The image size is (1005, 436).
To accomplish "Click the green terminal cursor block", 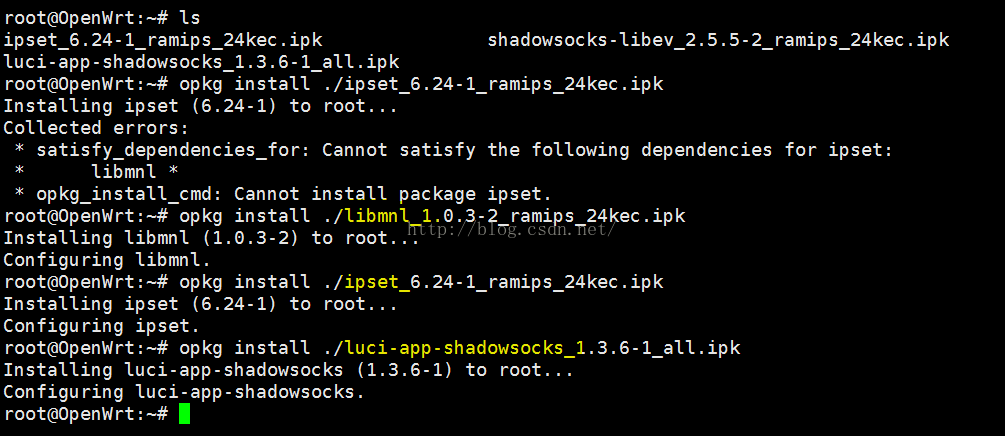I will tap(184, 414).
